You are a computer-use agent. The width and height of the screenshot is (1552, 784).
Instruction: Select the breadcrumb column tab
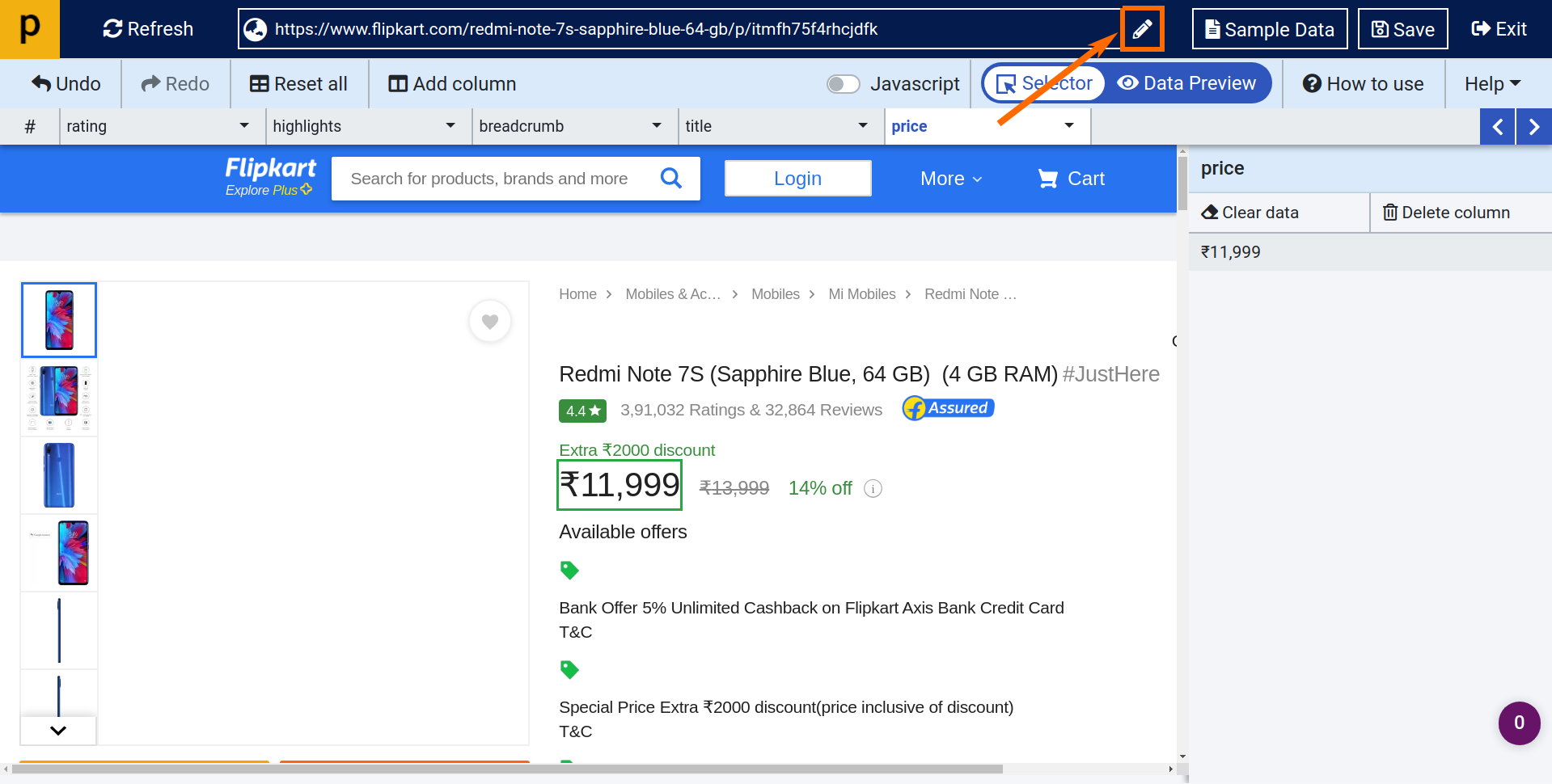pyautogui.click(x=521, y=126)
